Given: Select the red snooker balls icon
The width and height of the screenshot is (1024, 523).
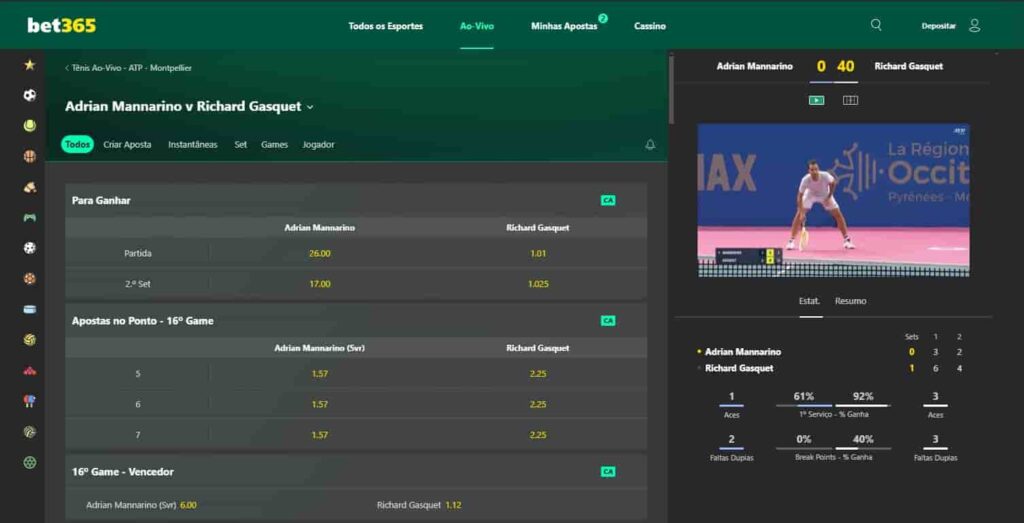Looking at the screenshot, I should click(29, 371).
